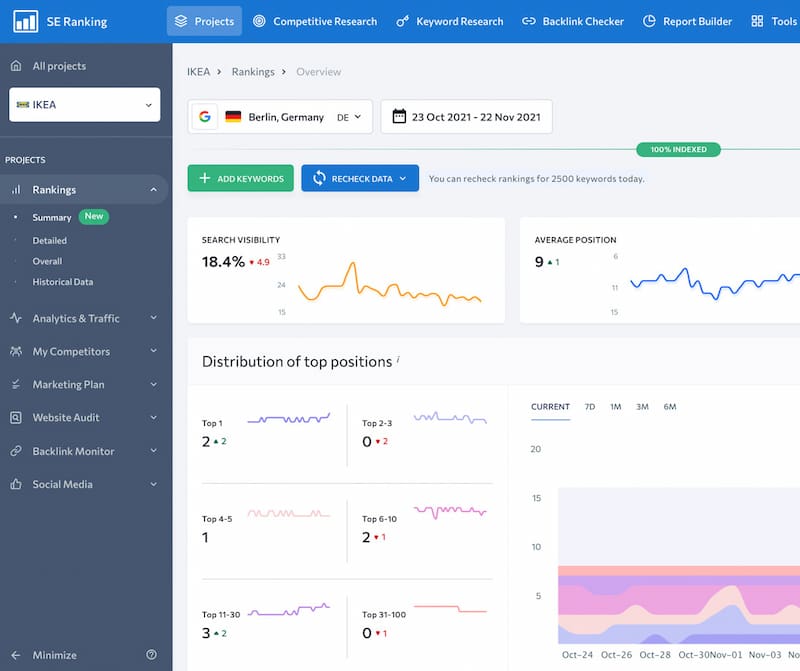Expand the Website Audit section chevron
Viewport: 800px width, 671px height.
[154, 417]
